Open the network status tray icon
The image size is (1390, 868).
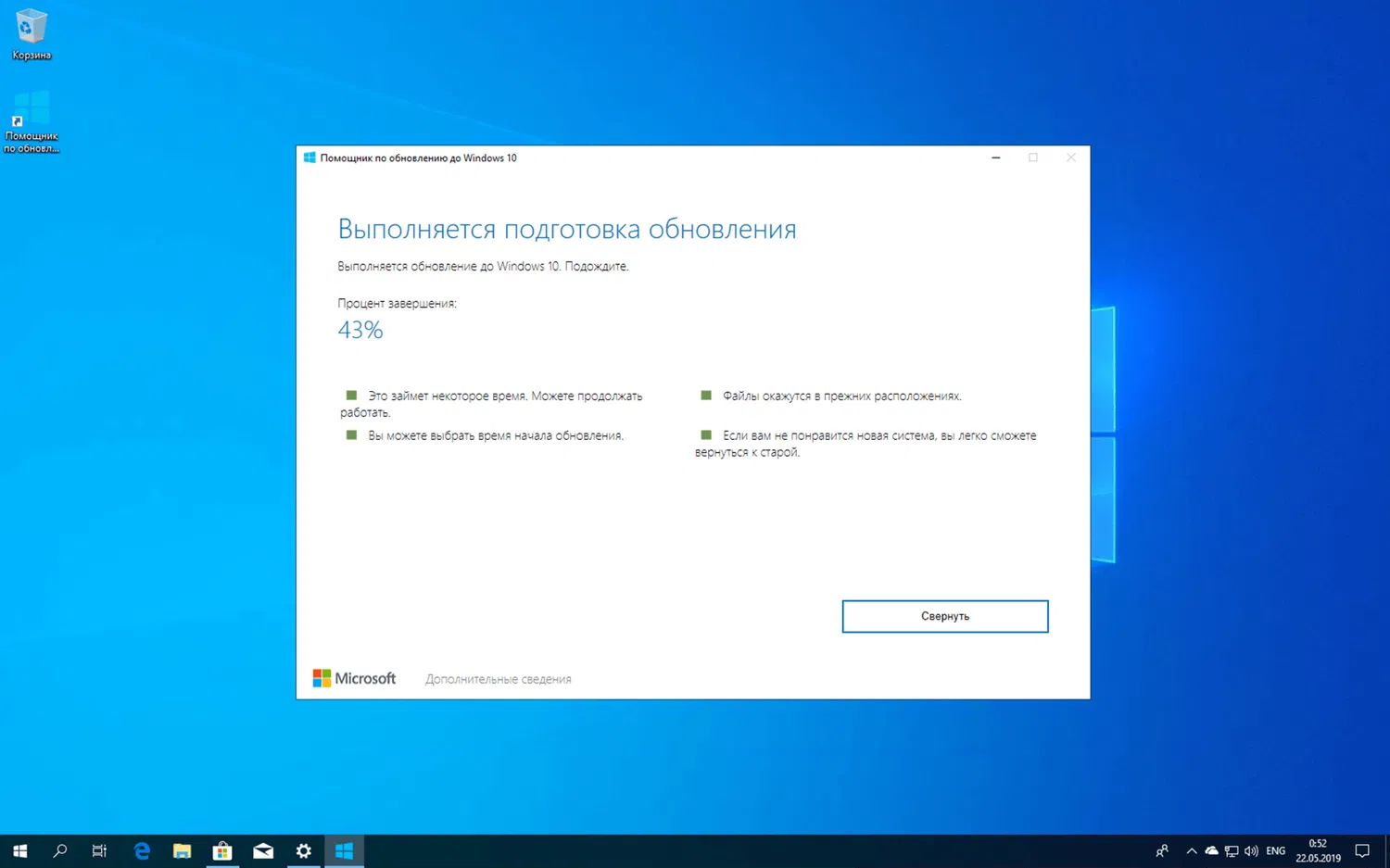(1232, 850)
